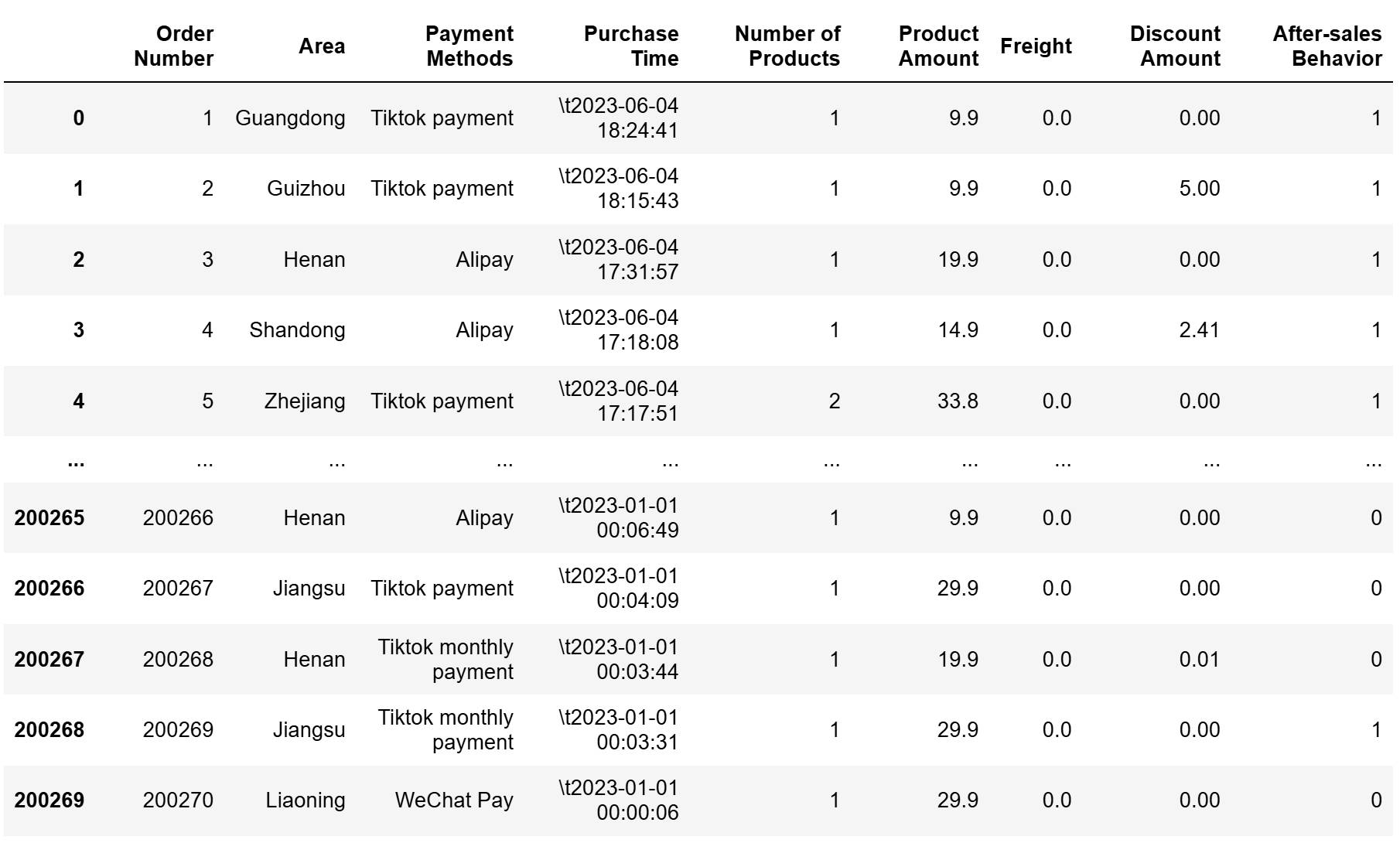The height and width of the screenshot is (843, 1400).
Task: Click the Guangdong cell in row 0
Action: coord(290,118)
